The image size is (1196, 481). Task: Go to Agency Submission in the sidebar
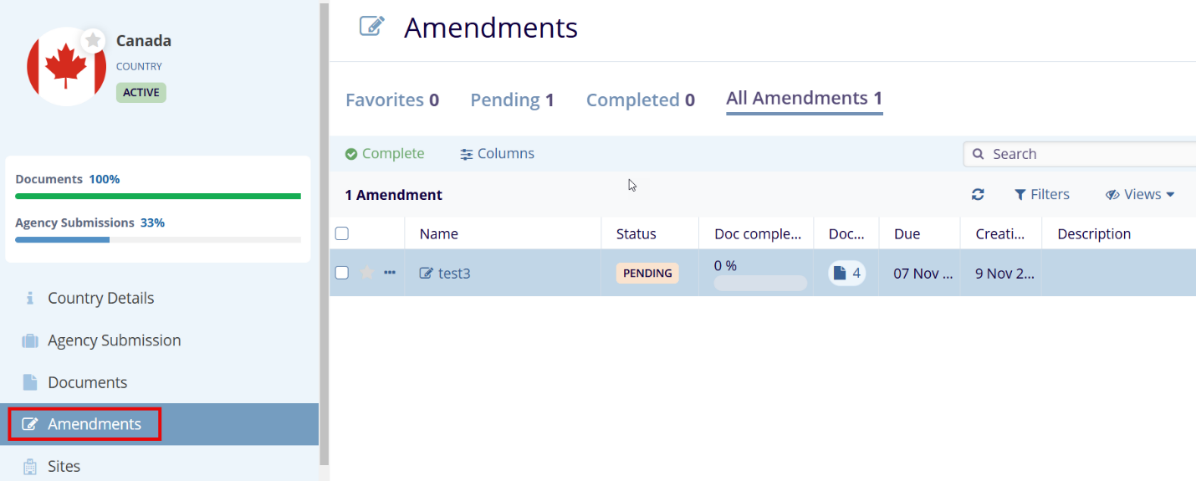114,340
